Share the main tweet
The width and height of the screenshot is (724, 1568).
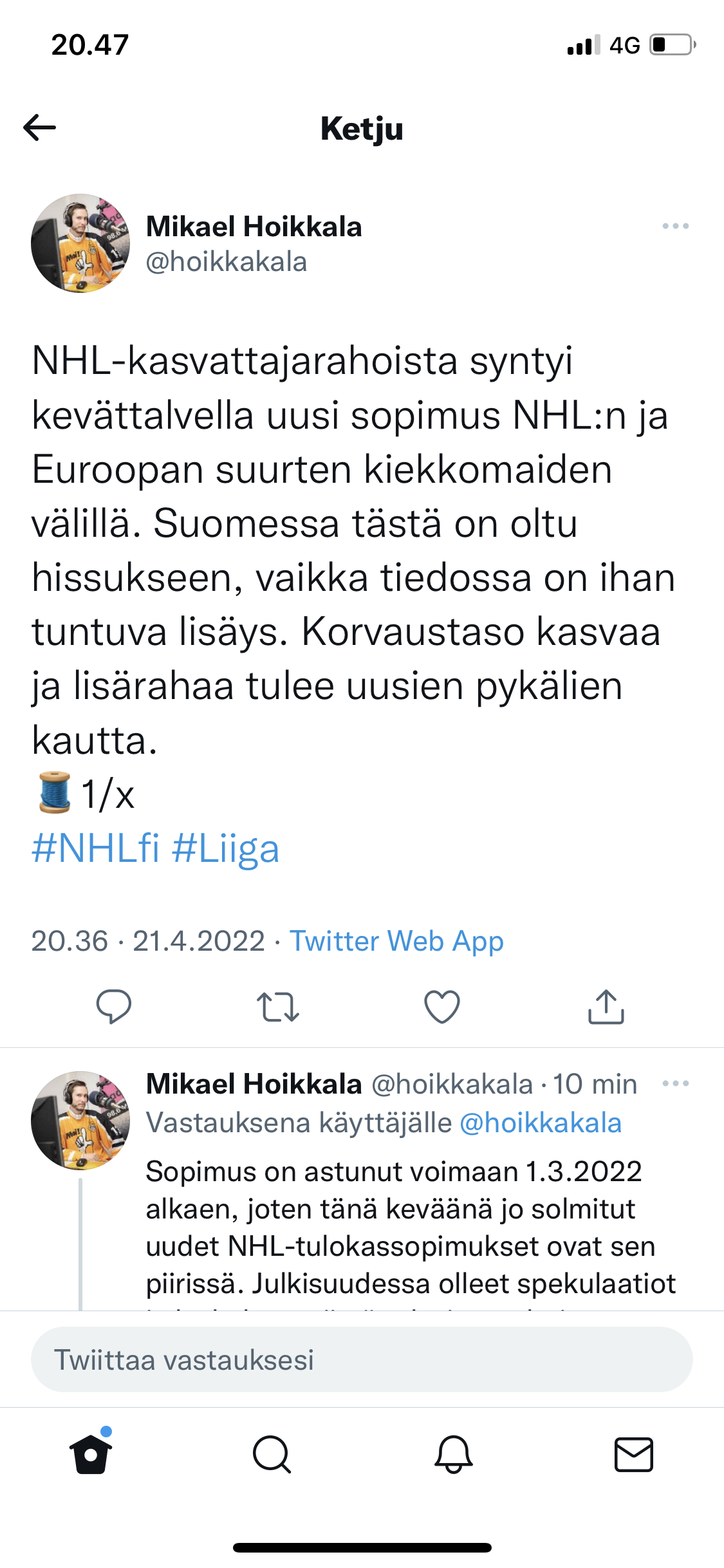coord(606,1006)
